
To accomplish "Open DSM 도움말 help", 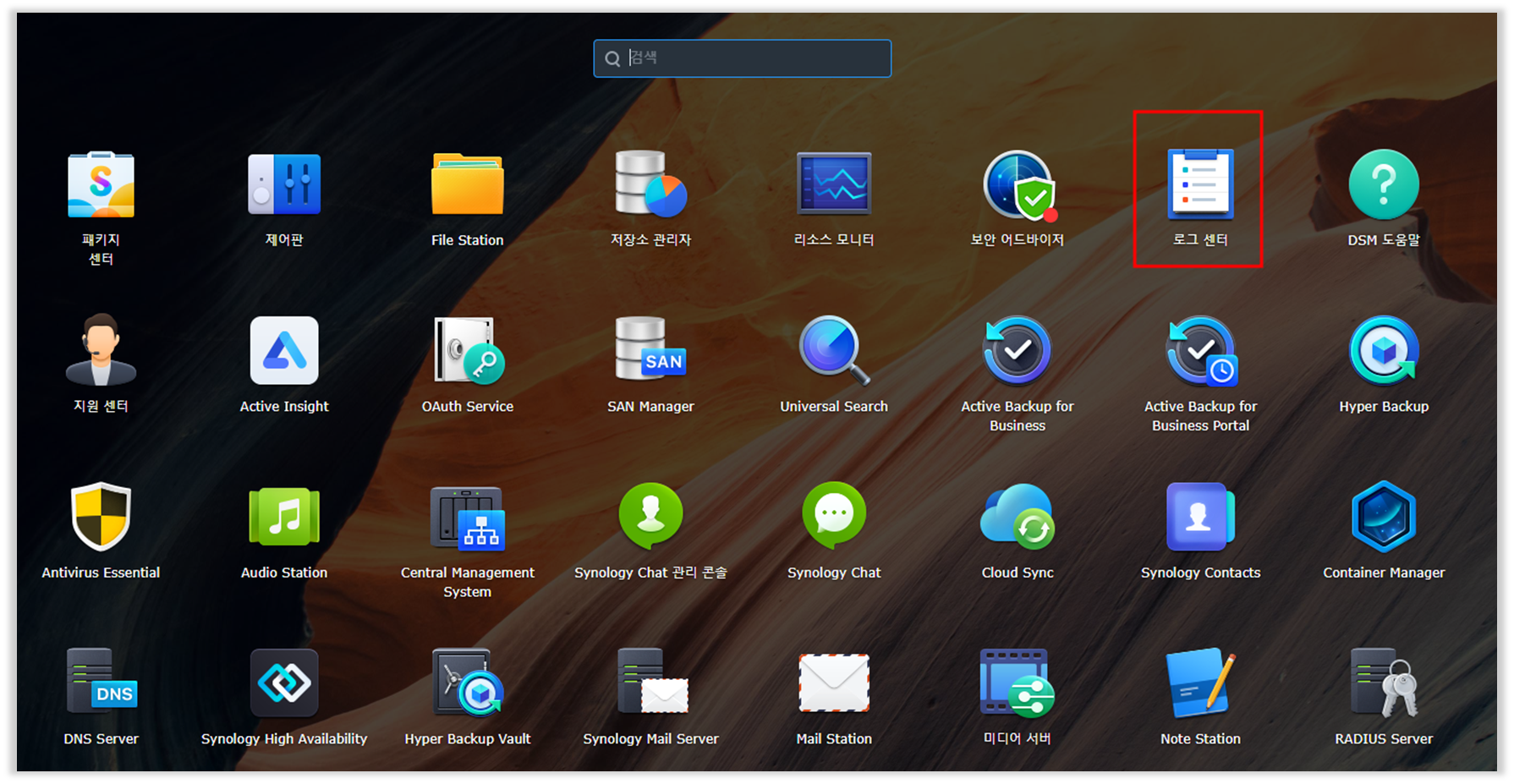I will pos(1384,185).
